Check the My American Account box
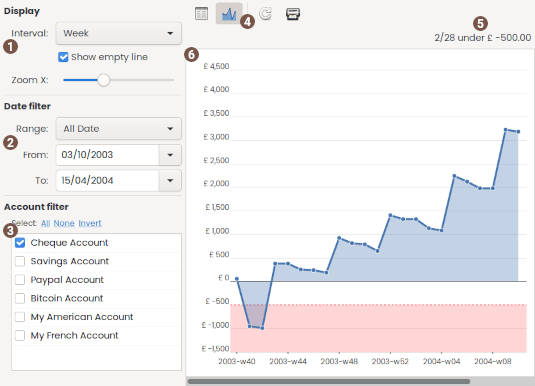 [x=20, y=317]
